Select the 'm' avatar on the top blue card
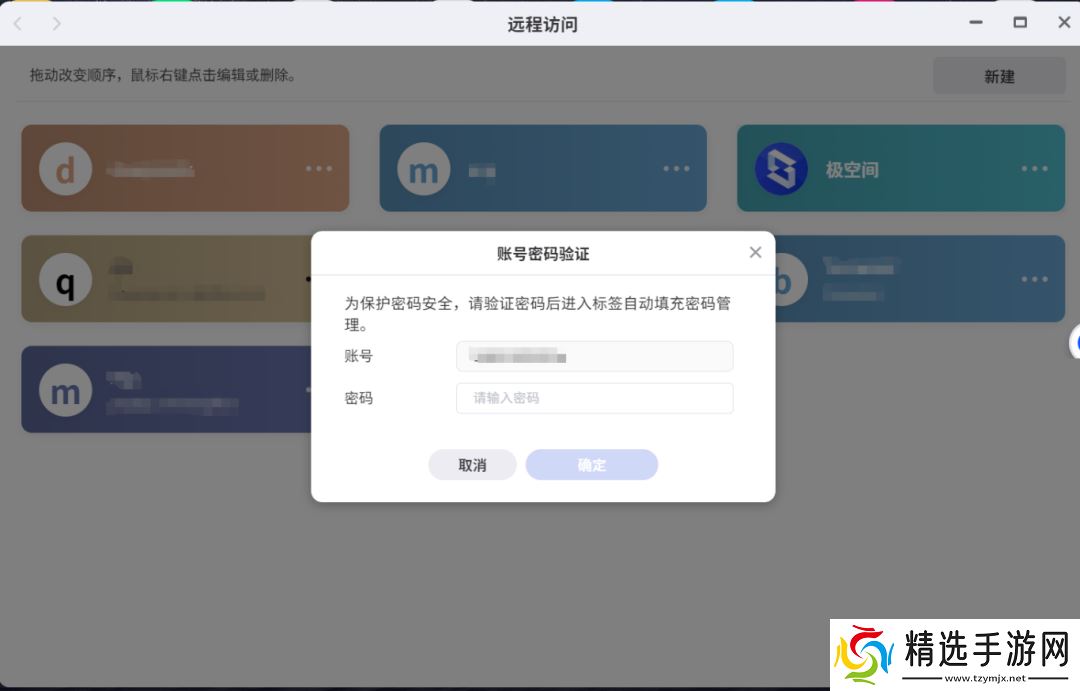Viewport: 1080px width, 691px height. coord(423,169)
